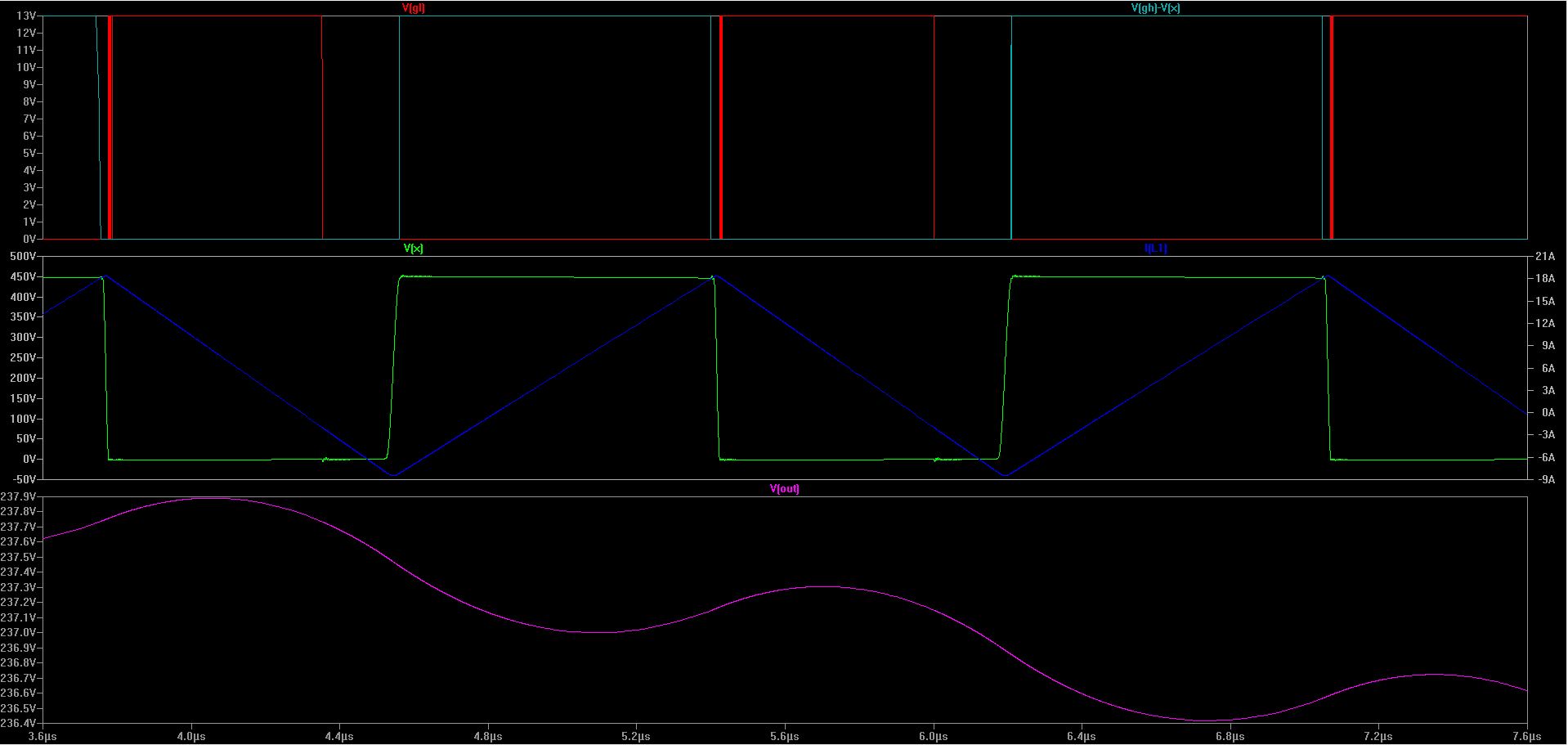1568x745 pixels.
Task: Click the 7.6µs label at time axis end
Action: tap(1525, 737)
